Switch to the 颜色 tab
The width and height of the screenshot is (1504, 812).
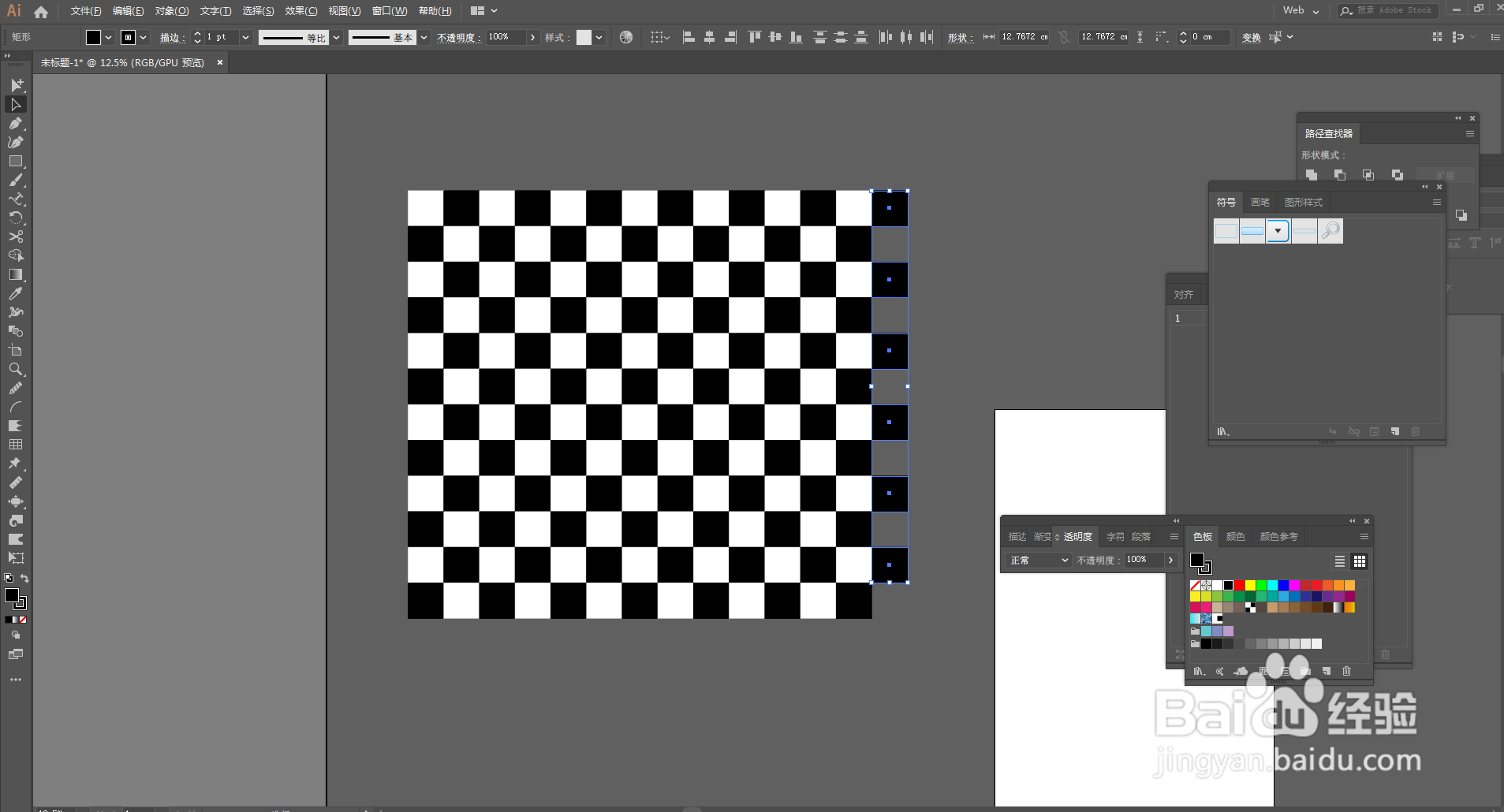(x=1236, y=537)
